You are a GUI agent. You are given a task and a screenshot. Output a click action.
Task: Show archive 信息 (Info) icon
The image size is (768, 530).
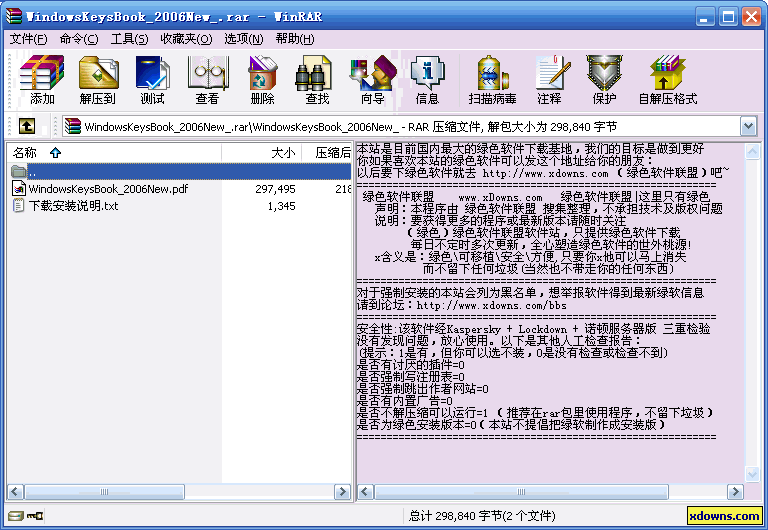pyautogui.click(x=428, y=72)
